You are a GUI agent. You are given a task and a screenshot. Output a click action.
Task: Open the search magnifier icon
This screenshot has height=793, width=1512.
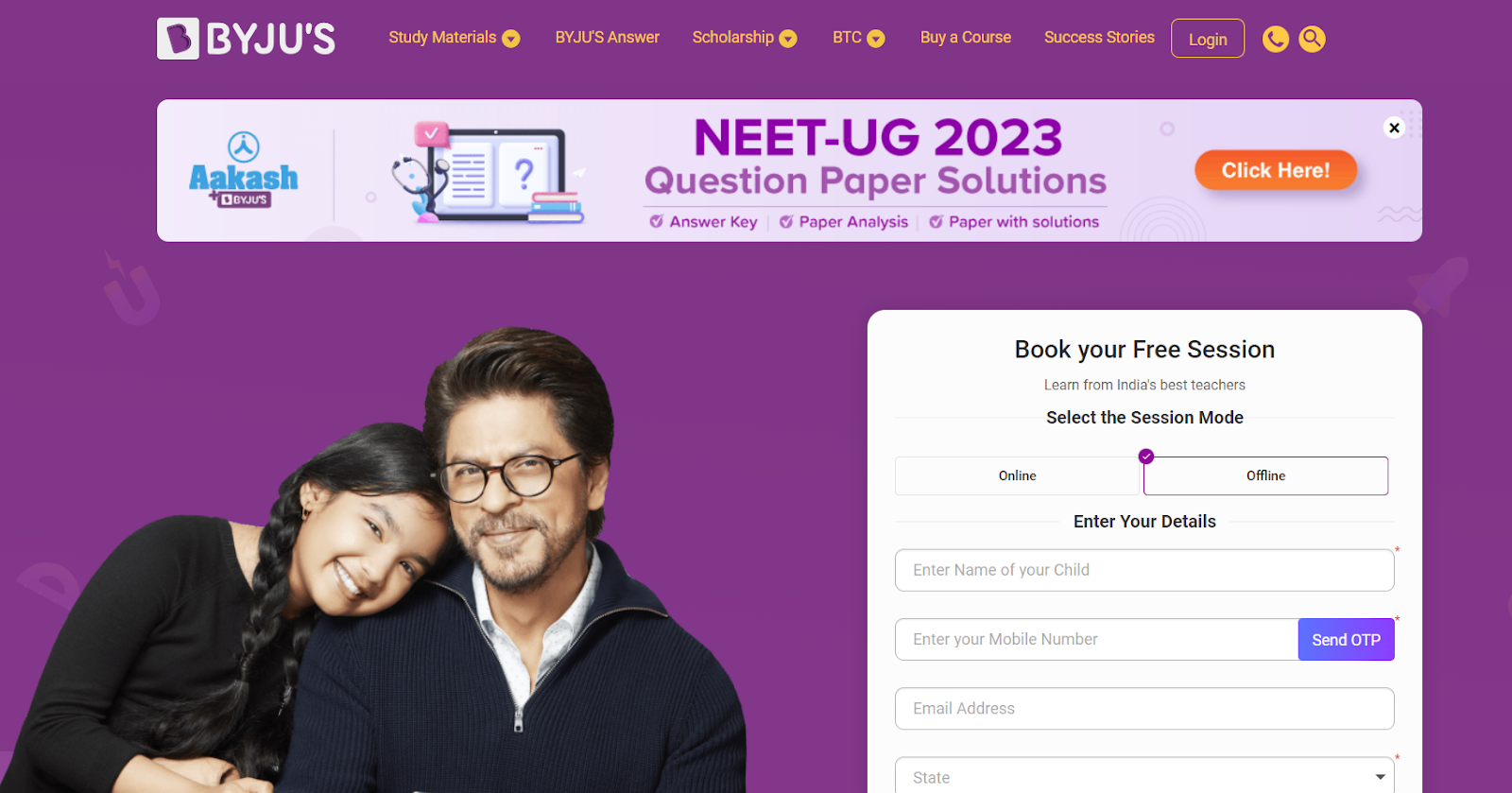coord(1313,39)
